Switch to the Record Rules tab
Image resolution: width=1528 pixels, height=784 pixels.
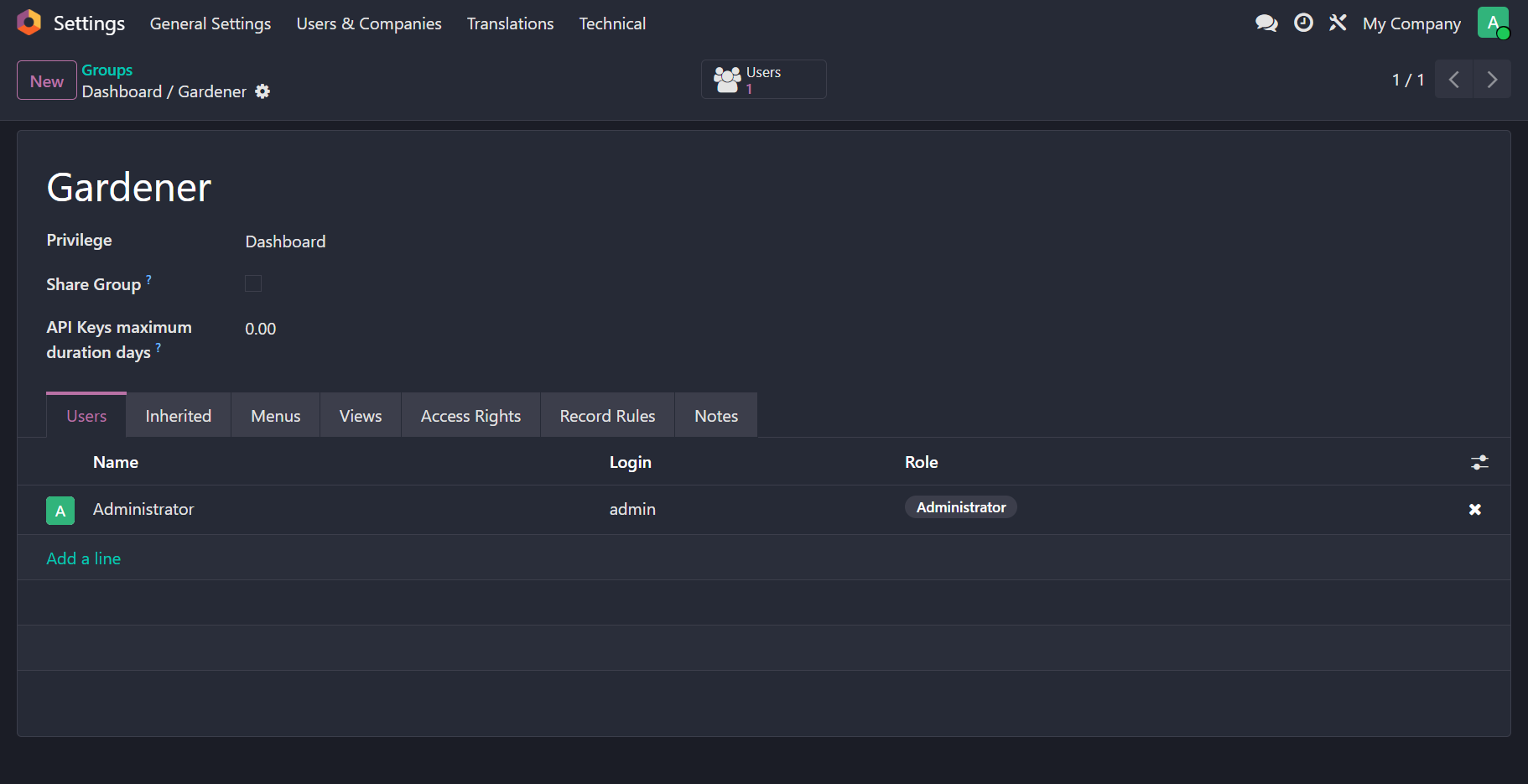point(607,416)
